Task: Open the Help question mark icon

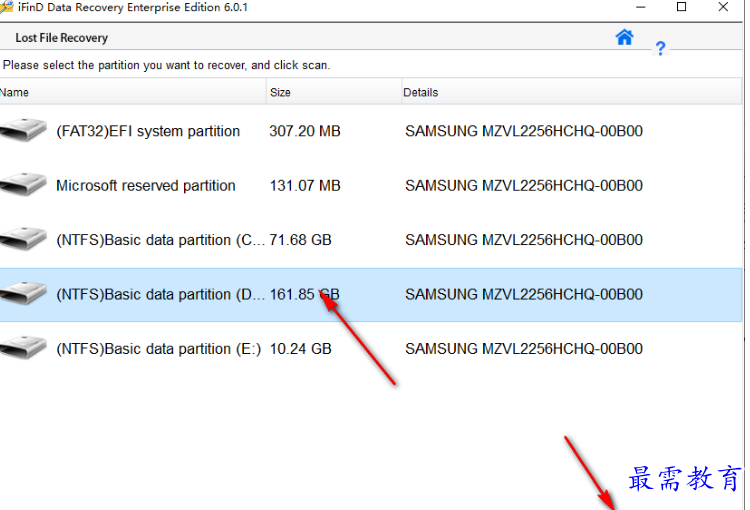Action: point(661,48)
